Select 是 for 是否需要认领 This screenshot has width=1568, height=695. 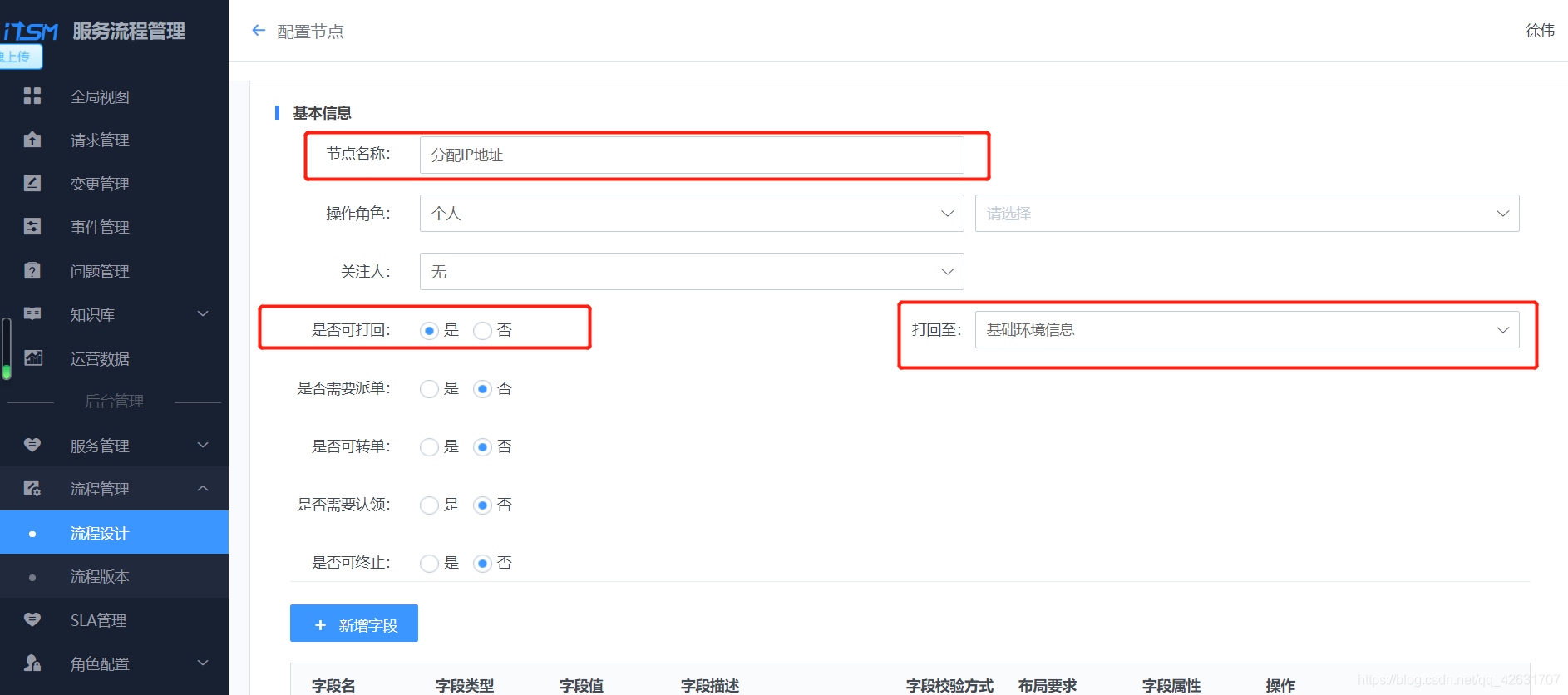coord(429,505)
